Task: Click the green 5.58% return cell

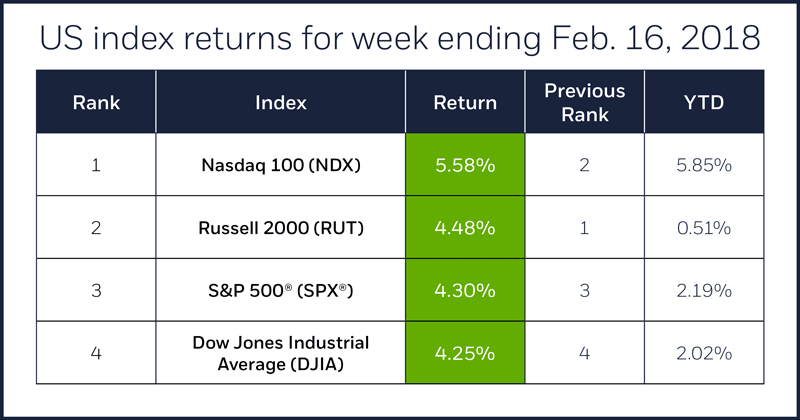Action: pyautogui.click(x=464, y=165)
